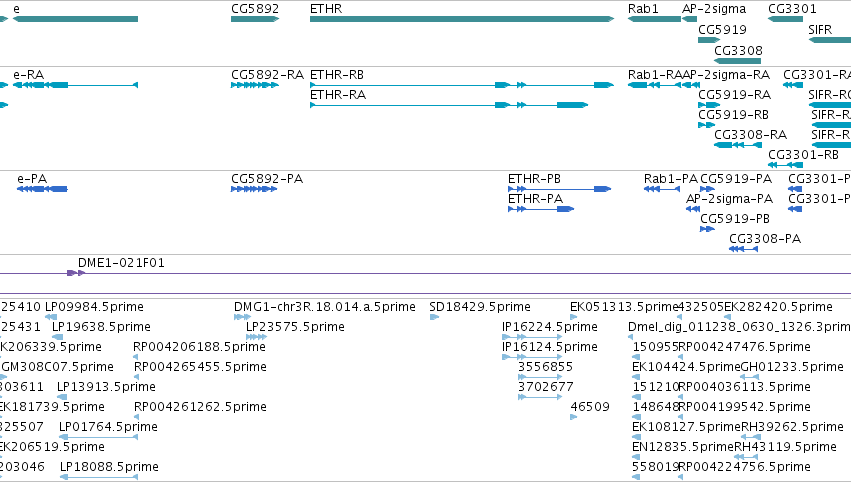Viewport: 851px width, 482px height.
Task: Click the CG3301-RB transcript label
Action: [x=803, y=155]
